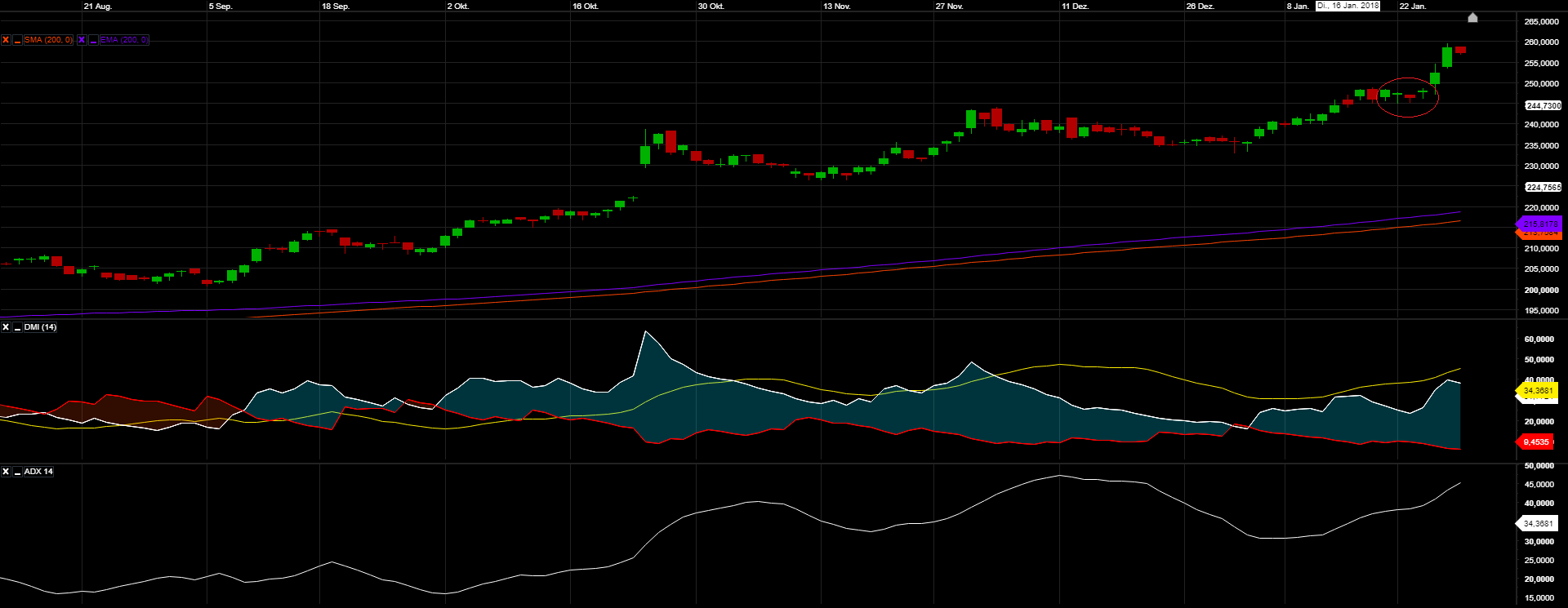Minimize the orange SMA indicator
The image size is (1568, 608).
tap(17, 40)
